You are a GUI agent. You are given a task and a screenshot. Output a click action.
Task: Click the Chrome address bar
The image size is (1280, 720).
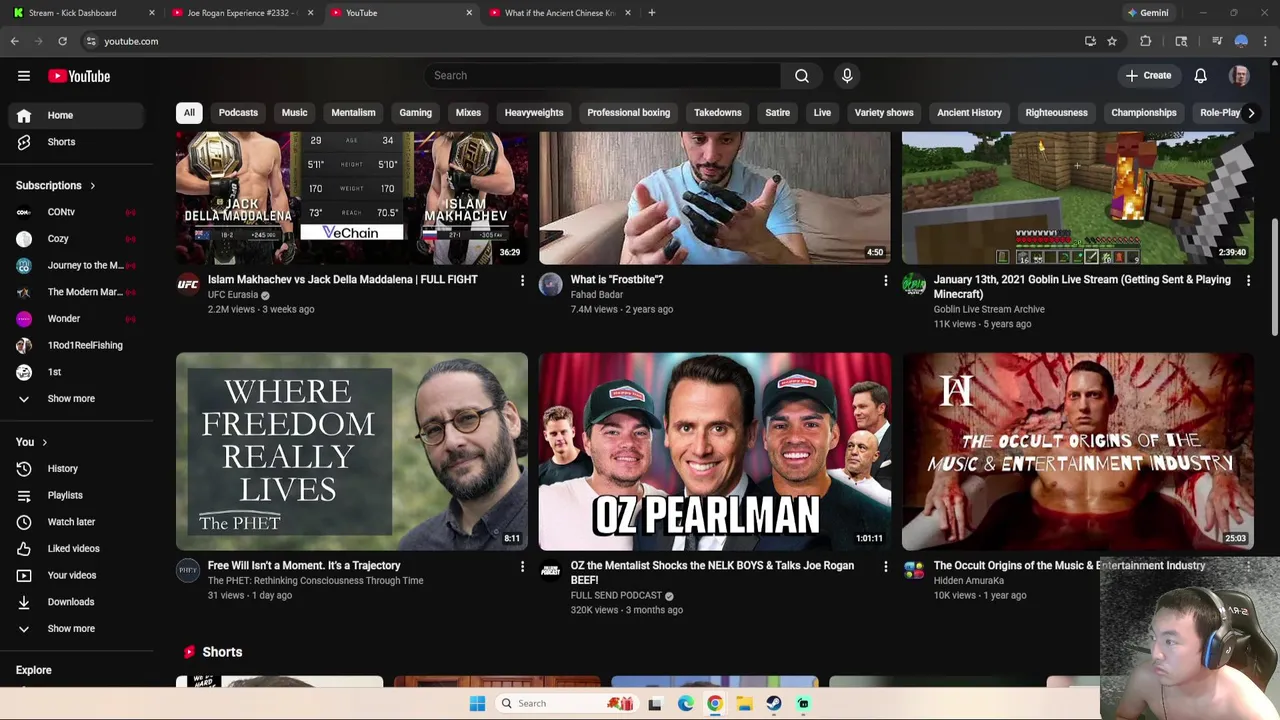pos(580,41)
